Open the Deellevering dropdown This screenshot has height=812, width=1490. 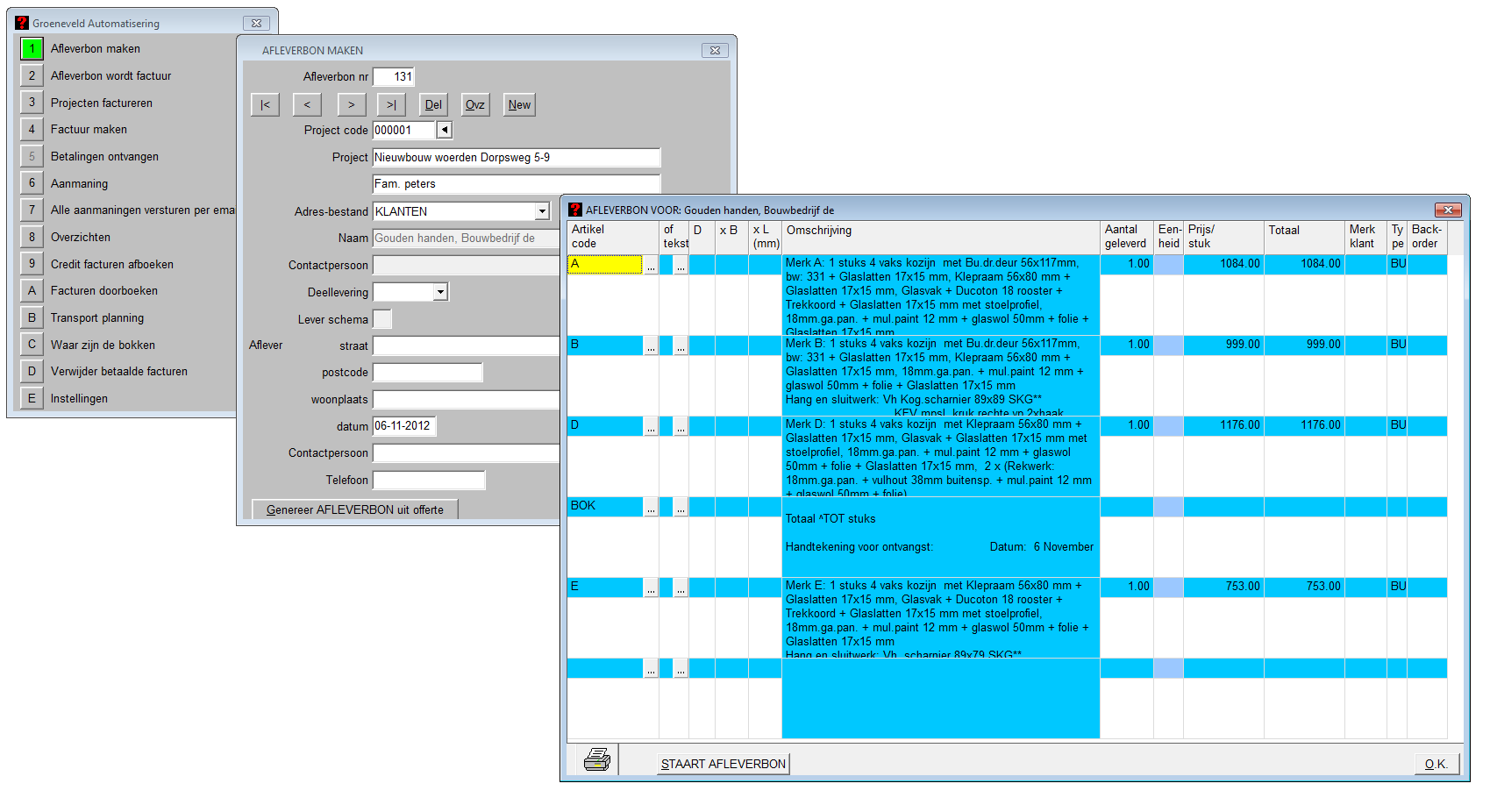pyautogui.click(x=440, y=292)
